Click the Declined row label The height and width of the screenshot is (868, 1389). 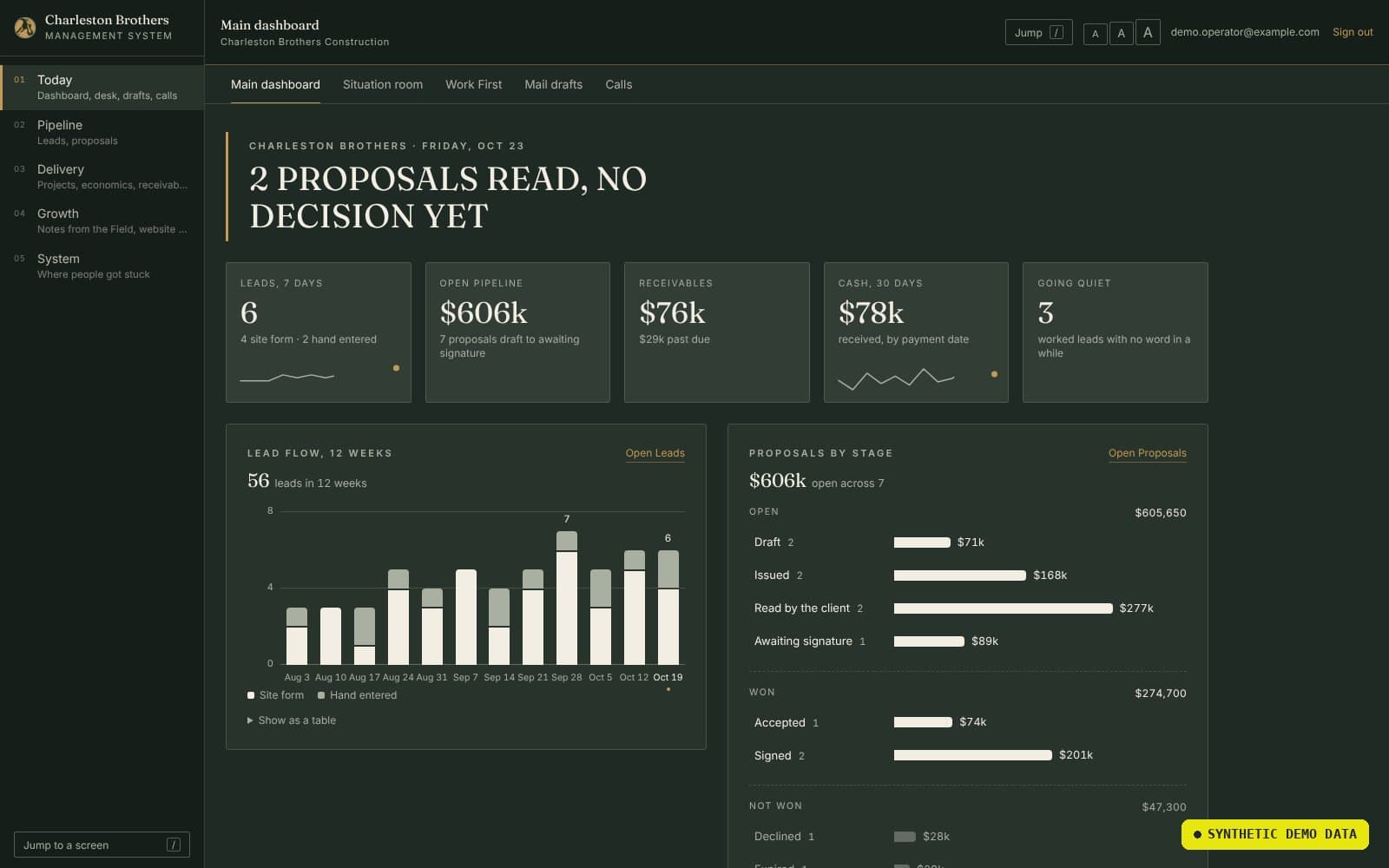[x=778, y=837]
